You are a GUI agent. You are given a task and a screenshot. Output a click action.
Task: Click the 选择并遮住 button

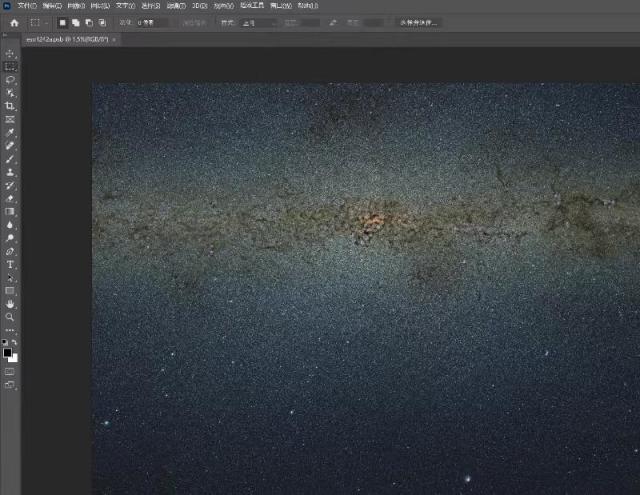coord(418,22)
